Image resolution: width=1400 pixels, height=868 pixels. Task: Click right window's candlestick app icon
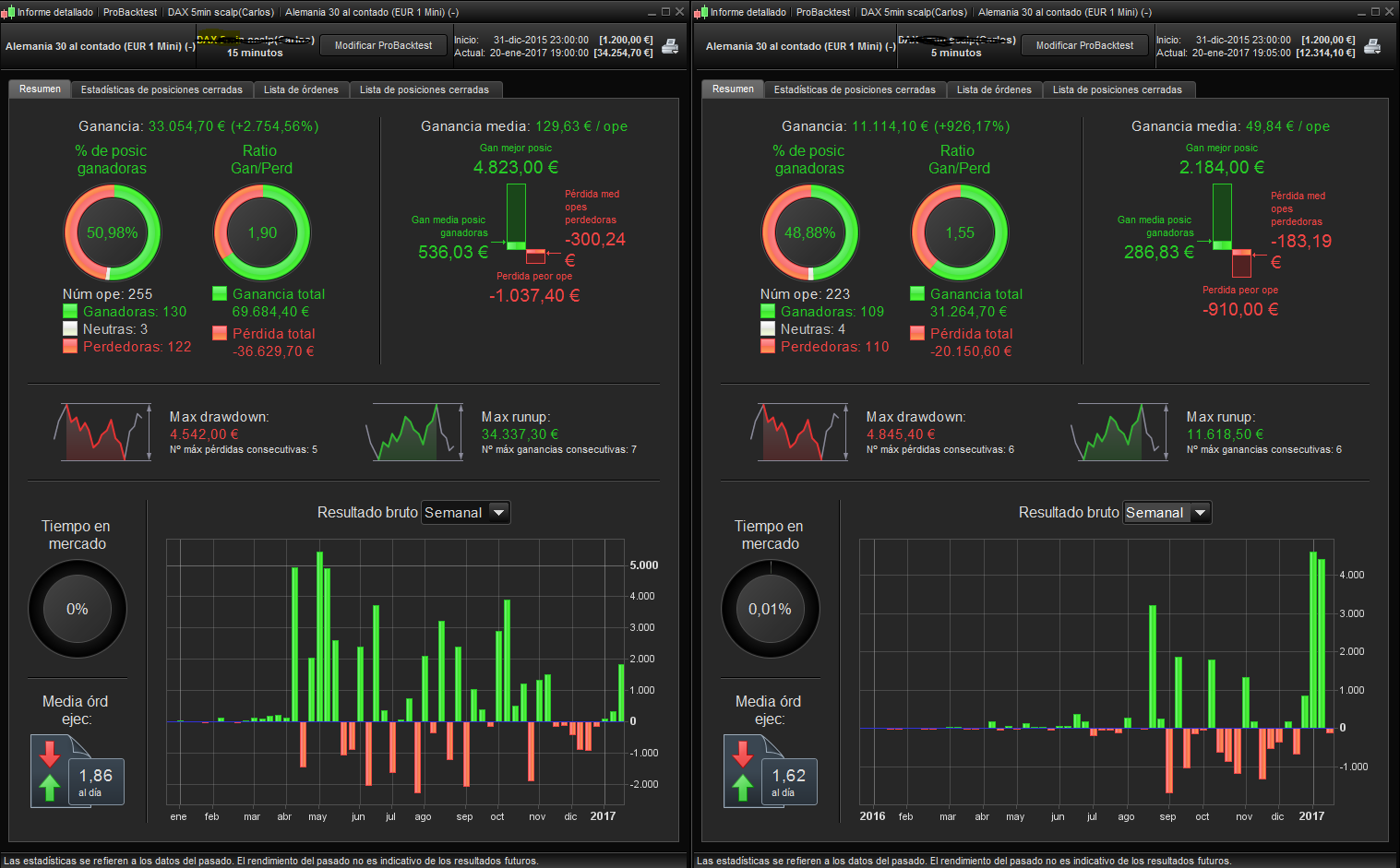pos(701,12)
